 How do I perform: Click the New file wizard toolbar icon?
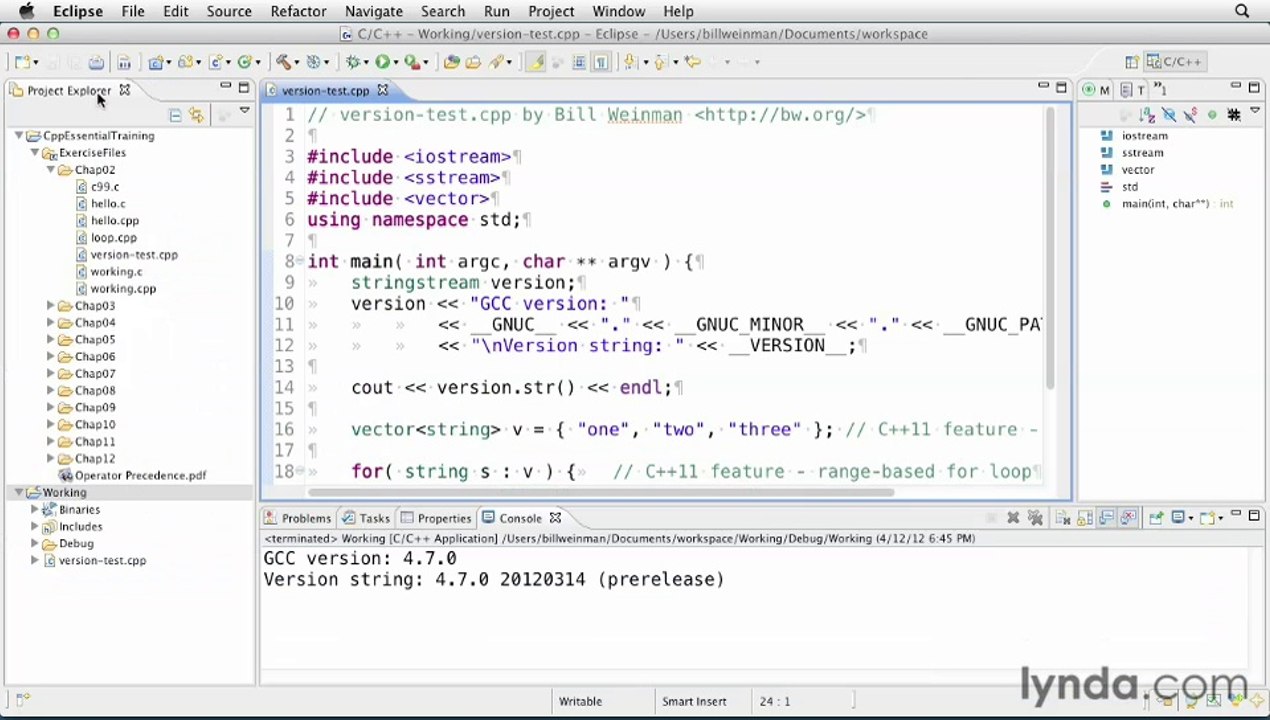[22, 62]
